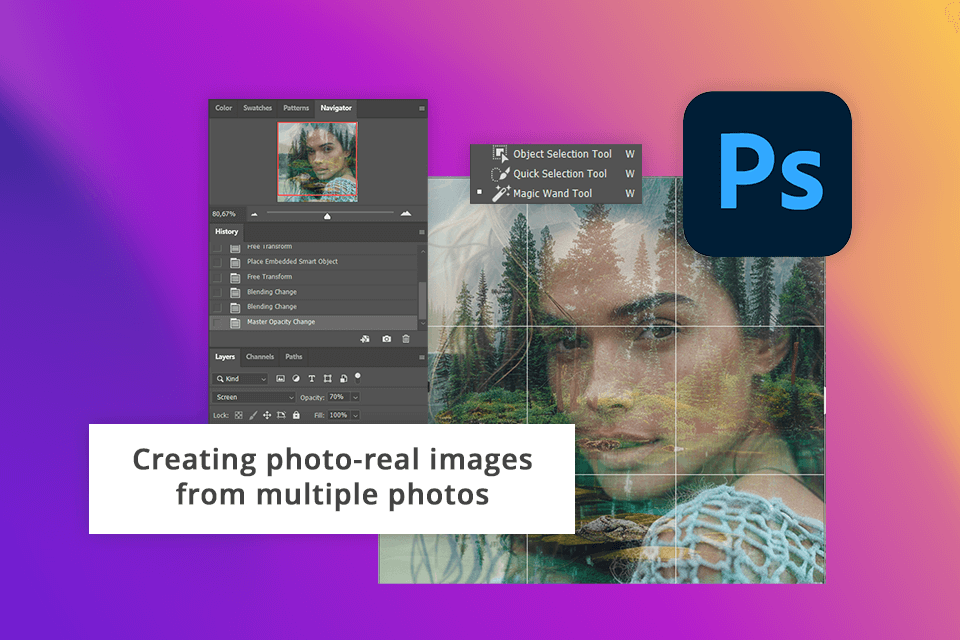The width and height of the screenshot is (960, 640).
Task: Open the Swatches tab
Action: coord(257,108)
